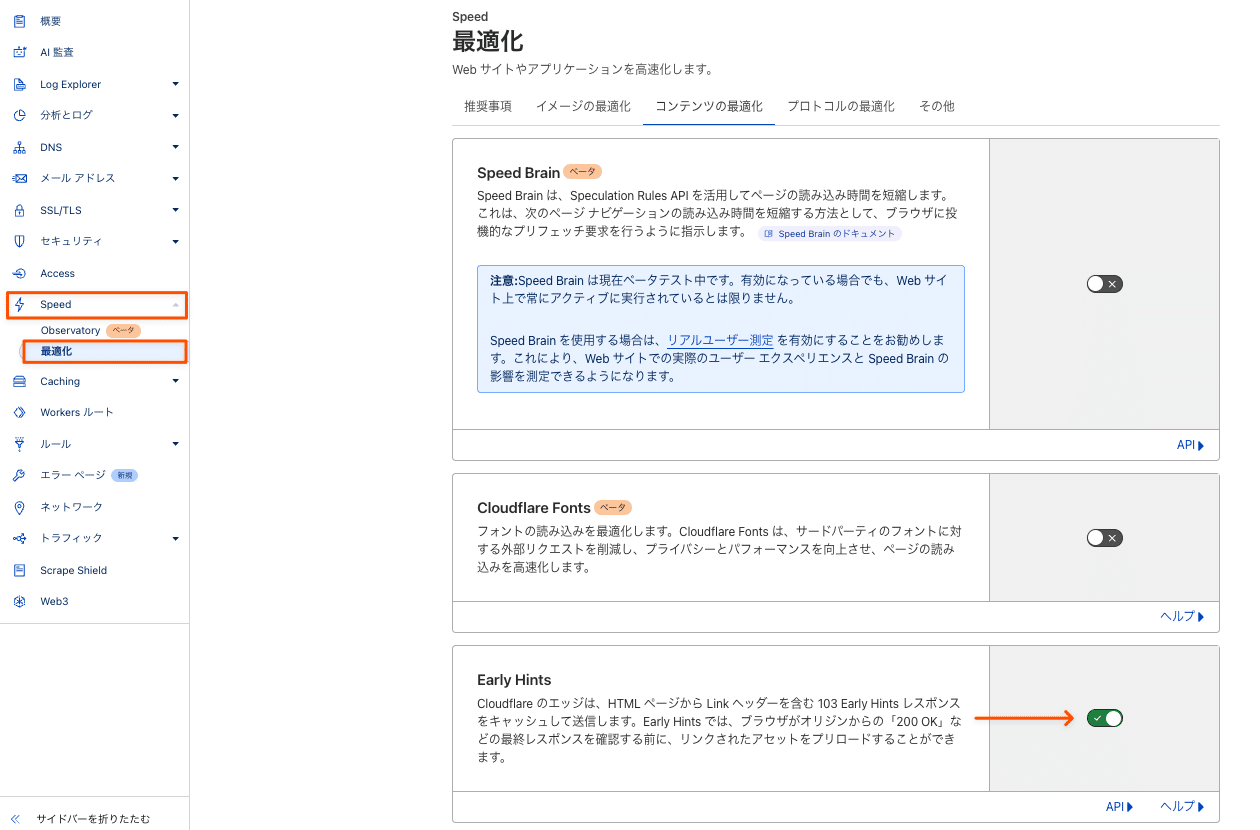
Task: Open the Speed Brain のドキュメント link
Action: click(x=829, y=234)
